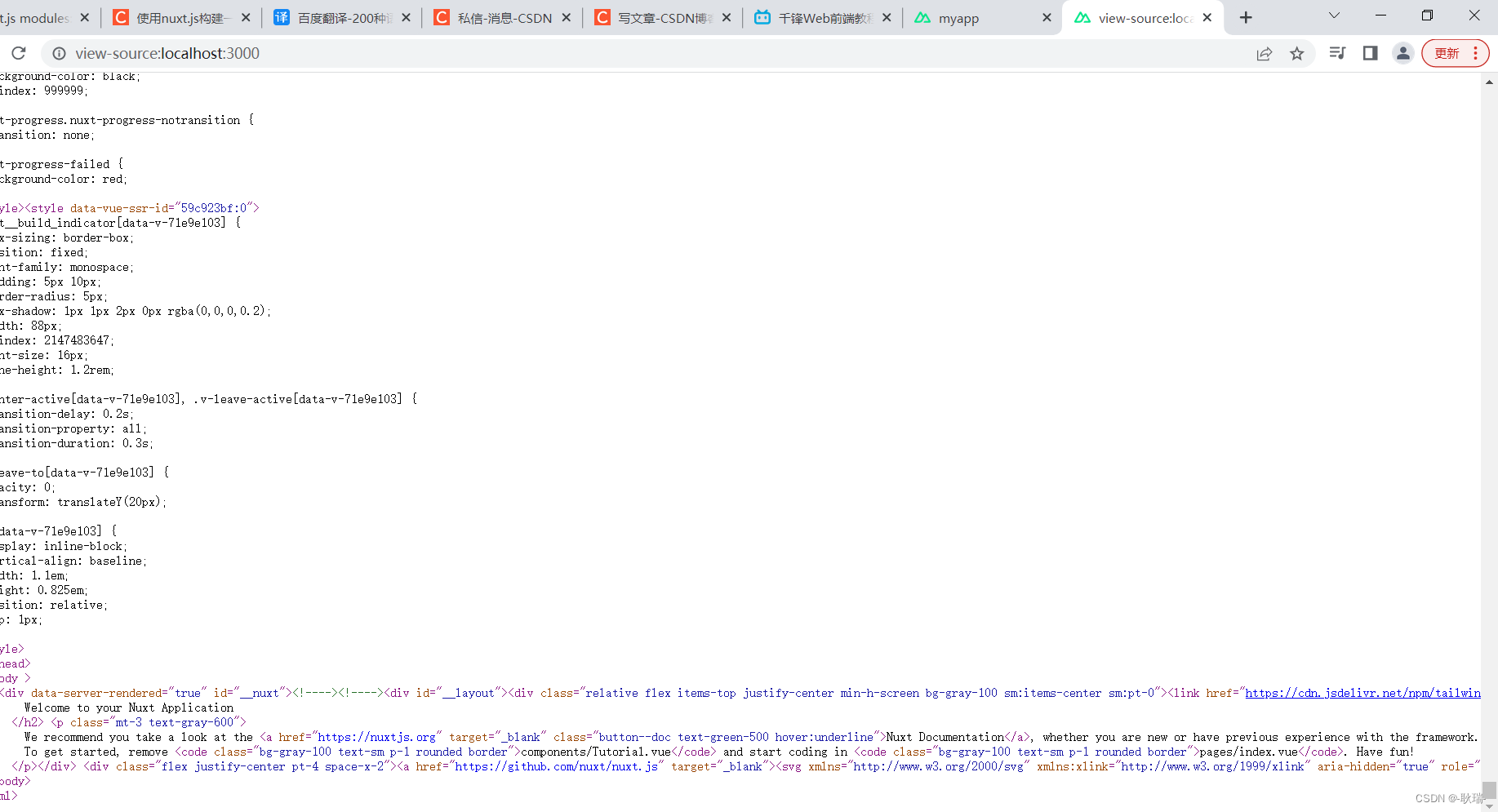Select the 'z-index: 2147483647' line
This screenshot has height=812, width=1498.
point(57,340)
